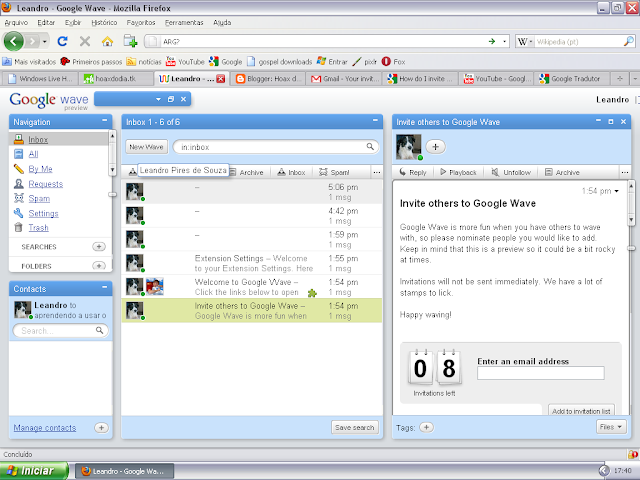Viewport: 640px width, 480px height.
Task: Add a new contact with plus button
Action: coord(101,427)
